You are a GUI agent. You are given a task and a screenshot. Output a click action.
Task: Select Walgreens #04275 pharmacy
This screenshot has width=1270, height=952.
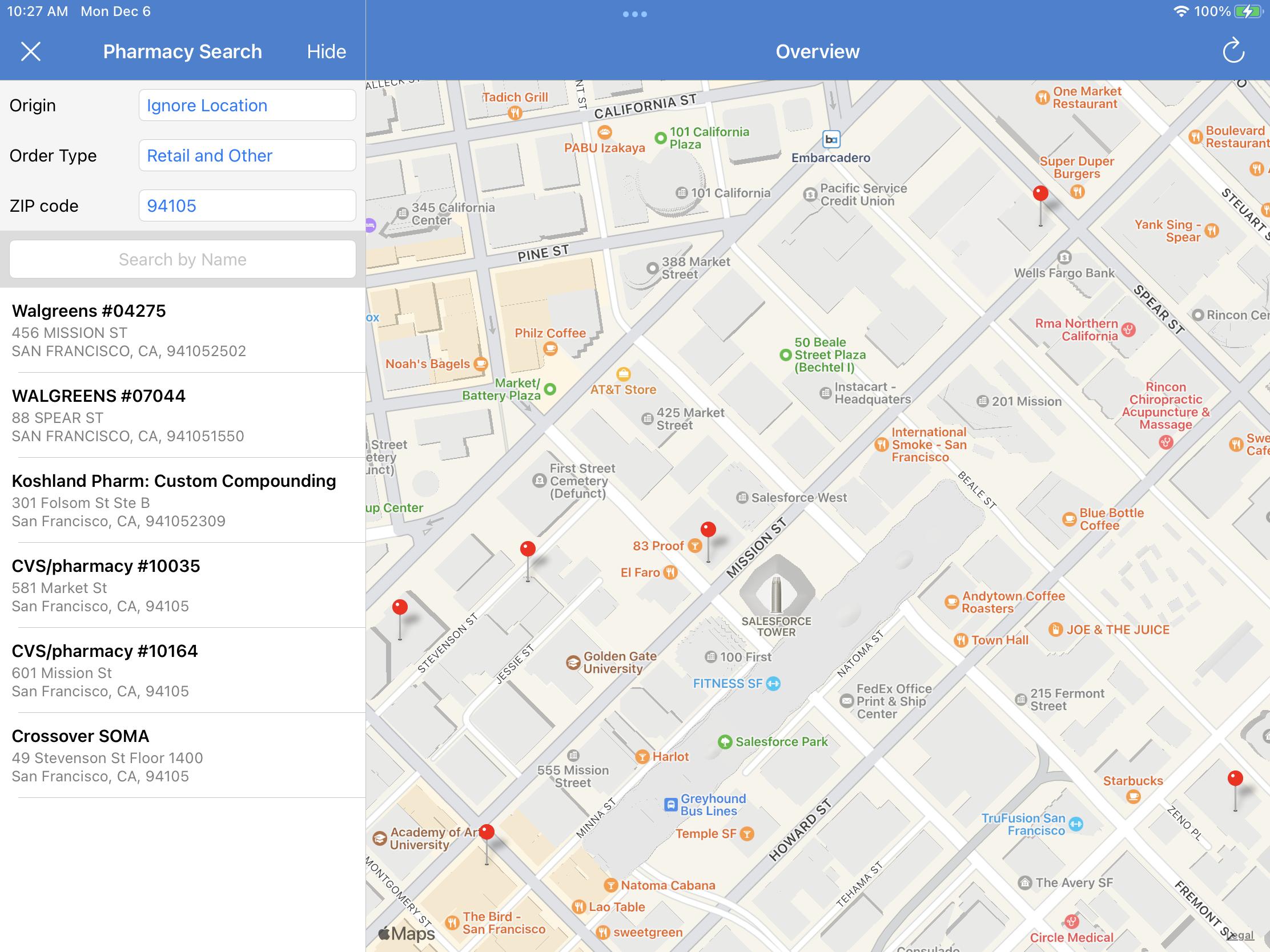pyautogui.click(x=183, y=330)
